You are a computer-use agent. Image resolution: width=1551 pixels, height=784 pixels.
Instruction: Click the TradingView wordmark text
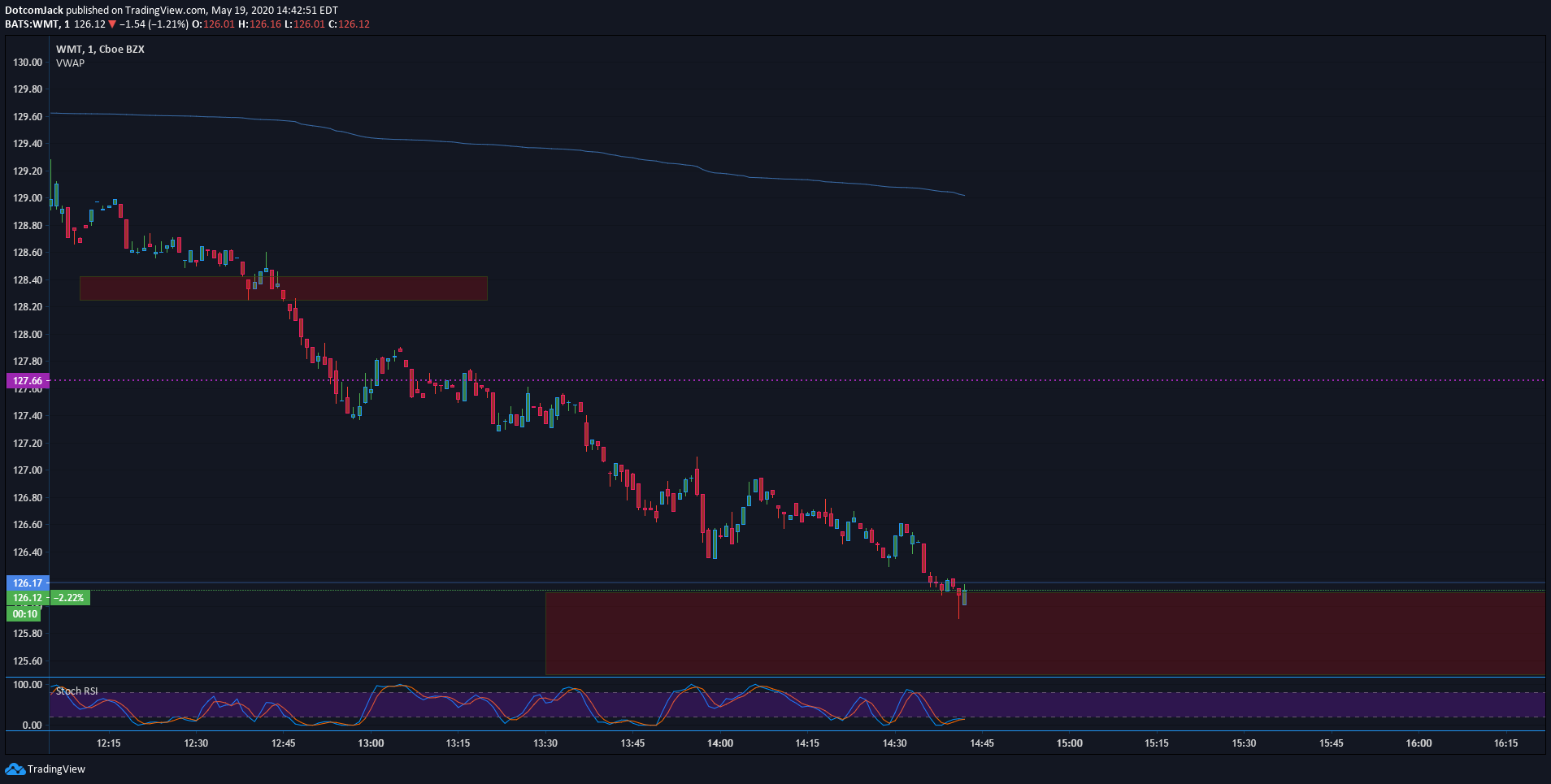[x=56, y=769]
